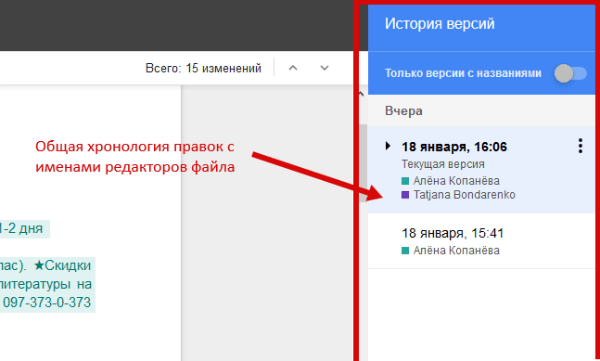
Task: Expand the 18 января, 16:06 version details
Action: [x=388, y=146]
